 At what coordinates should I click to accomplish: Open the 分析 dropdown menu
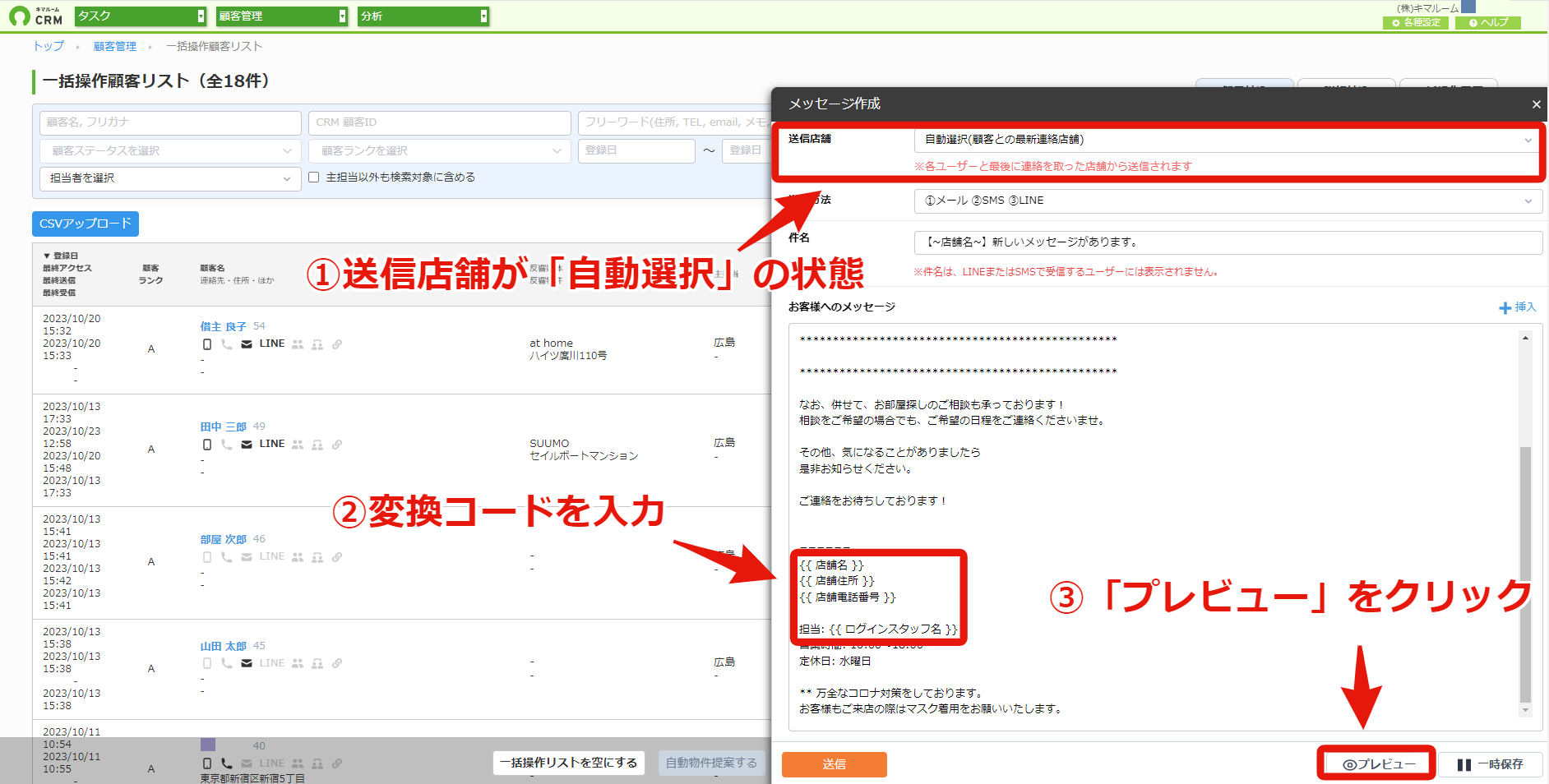[x=423, y=16]
